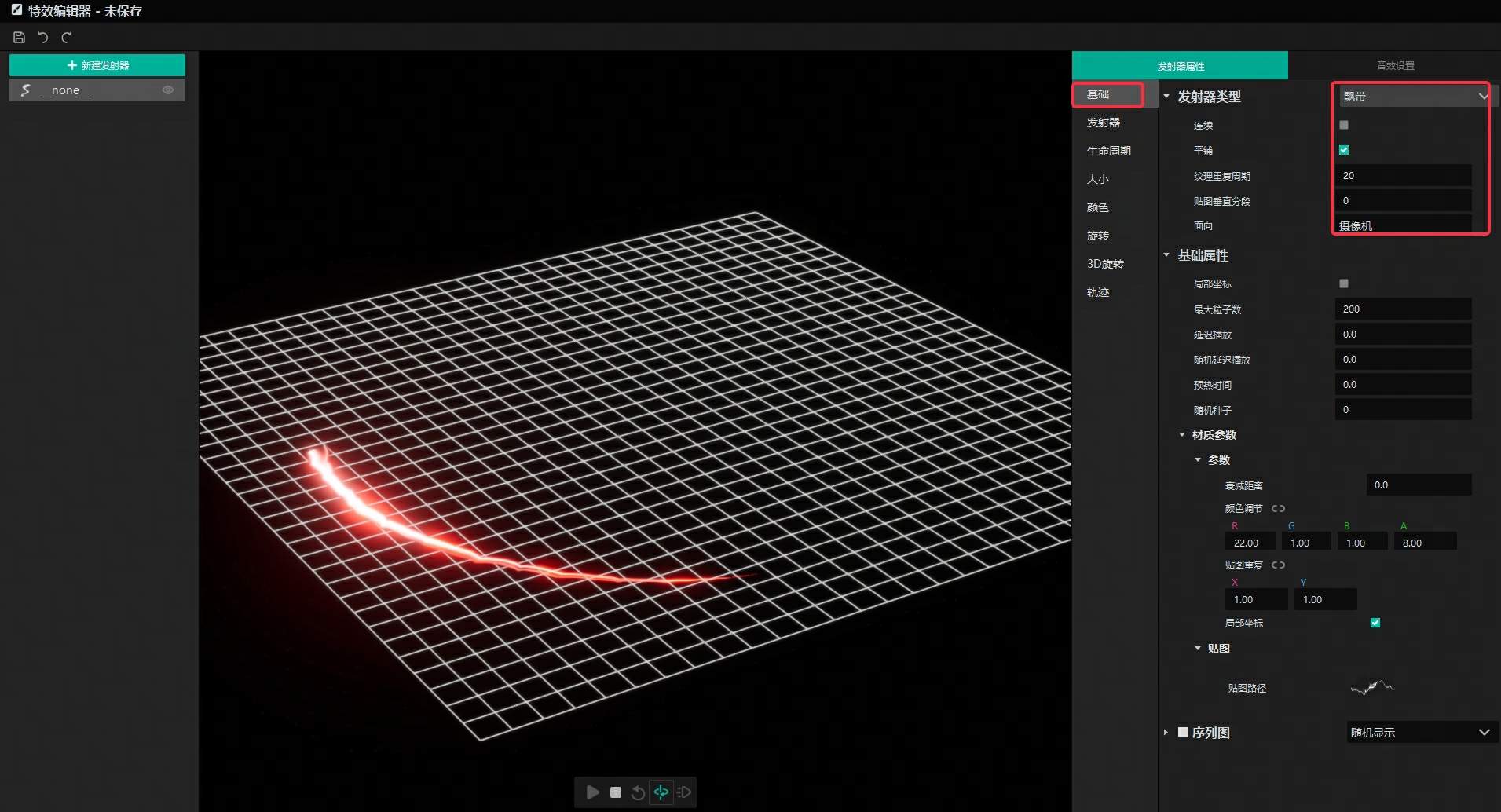Click the B color value field
1501x812 pixels.
coord(1362,543)
